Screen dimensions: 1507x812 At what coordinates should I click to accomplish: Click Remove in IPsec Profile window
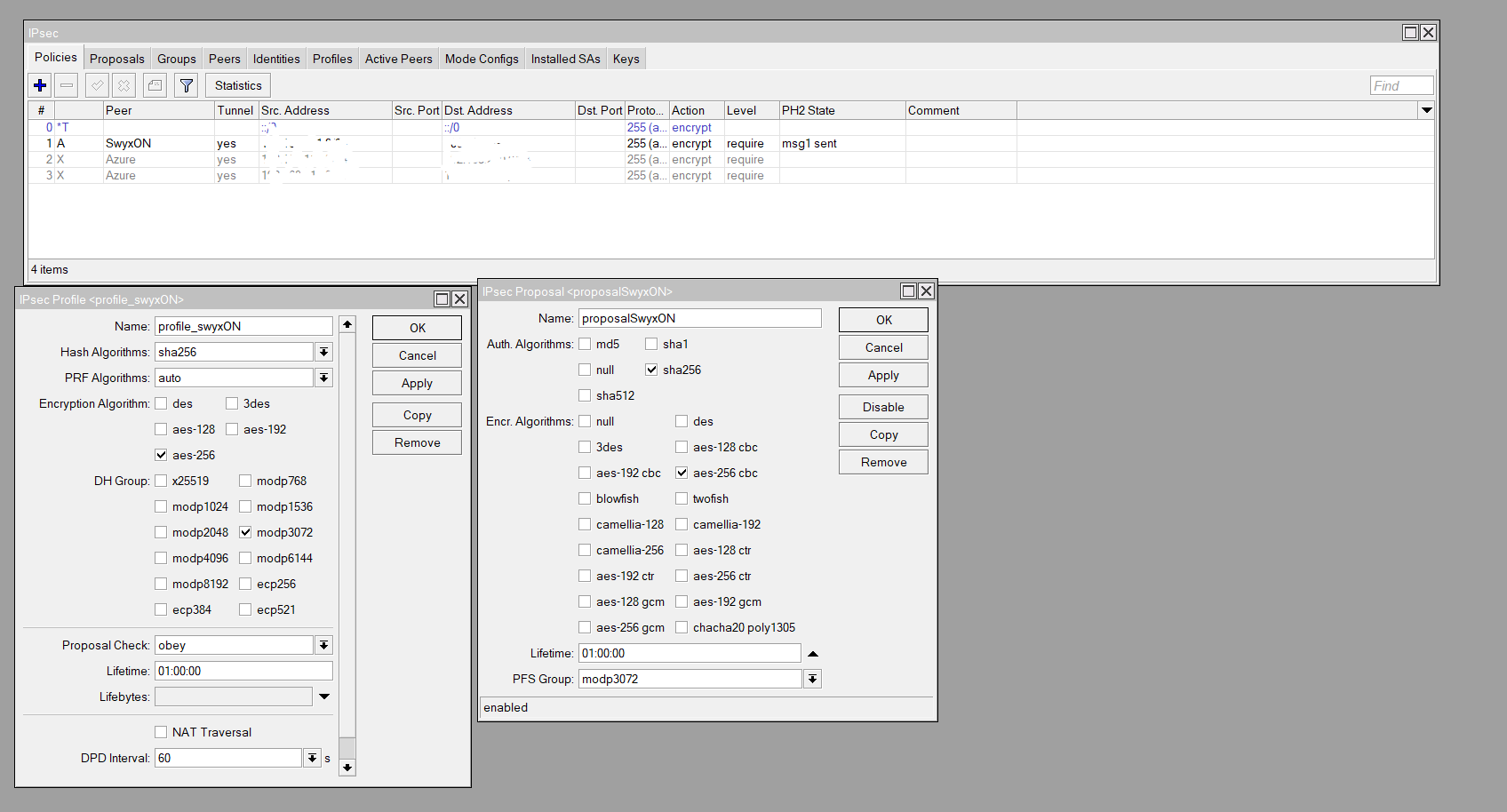pyautogui.click(x=417, y=442)
